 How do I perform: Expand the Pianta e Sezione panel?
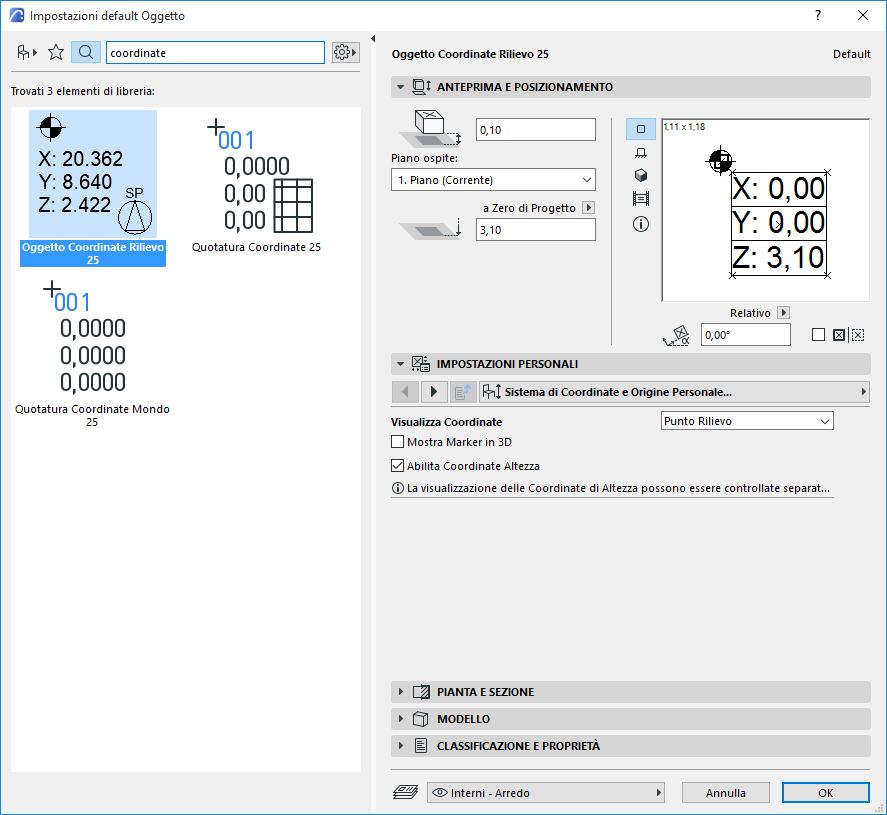tap(401, 692)
